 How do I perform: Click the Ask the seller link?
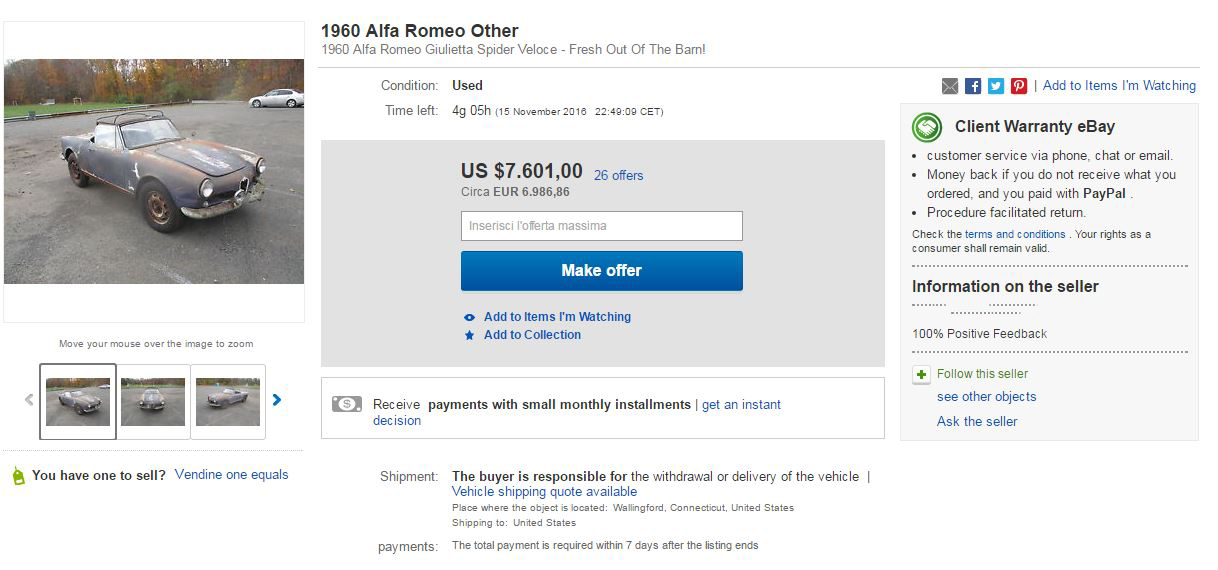click(x=977, y=422)
